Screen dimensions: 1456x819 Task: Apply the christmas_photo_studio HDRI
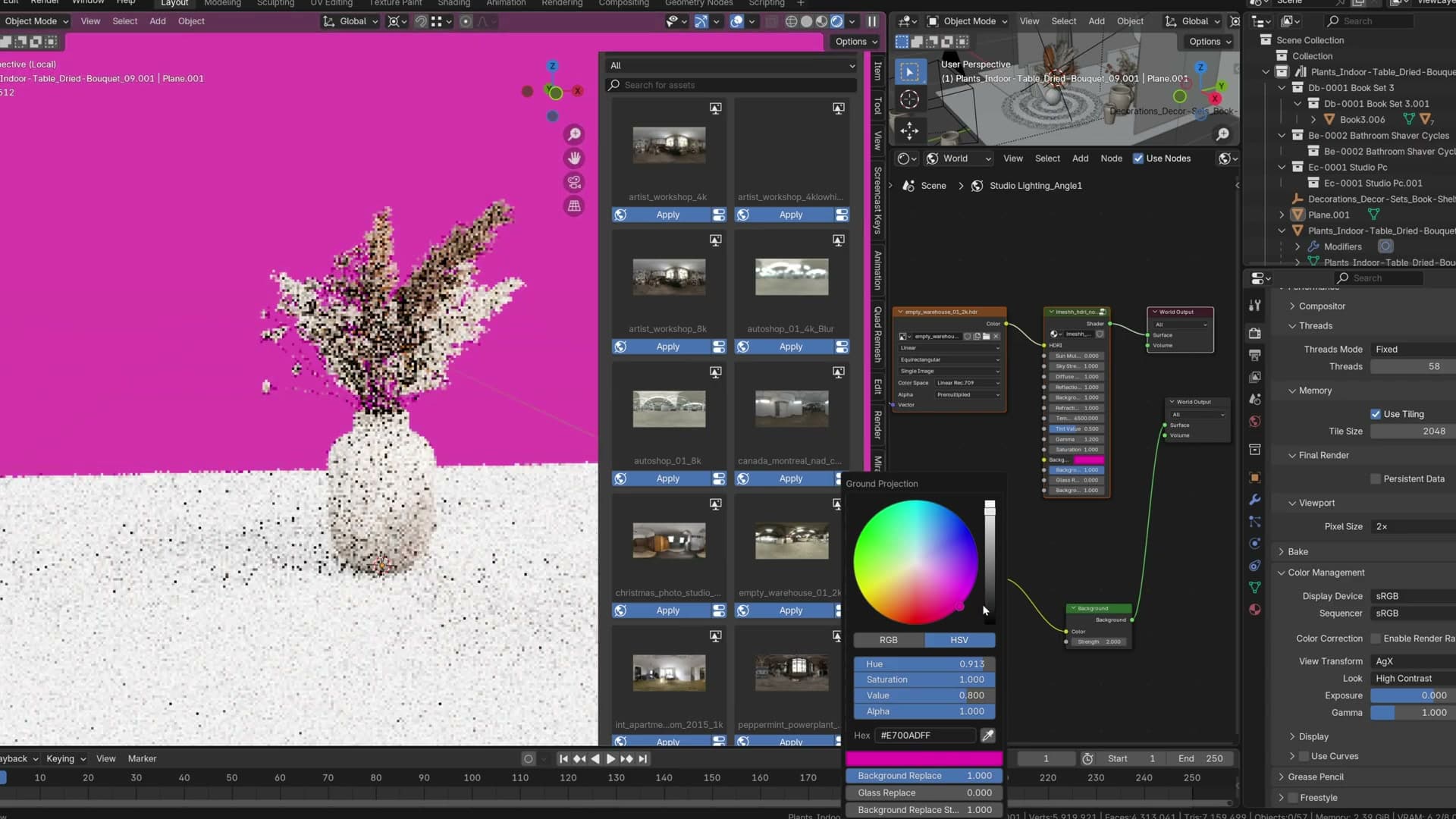tap(668, 611)
